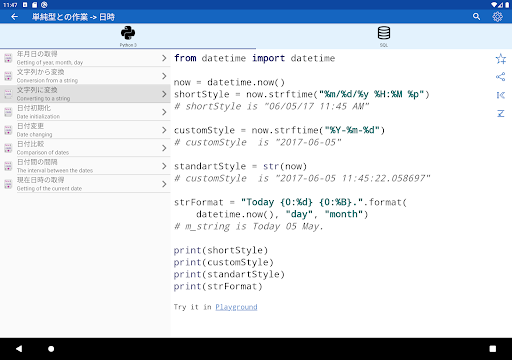The width and height of the screenshot is (512, 360).
Task: Open 'Date changing' topic
Action: point(85,130)
